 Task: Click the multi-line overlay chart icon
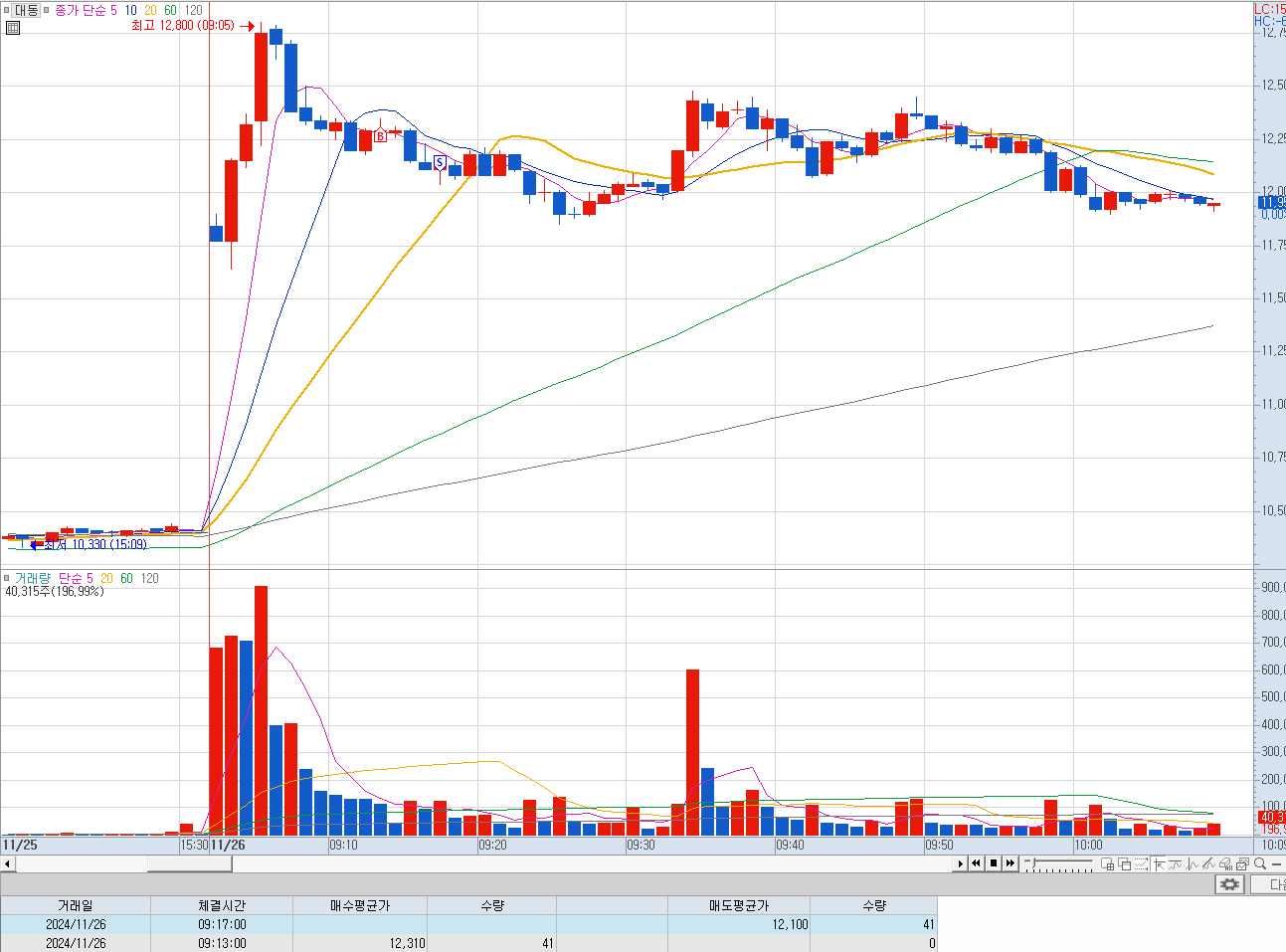1208,863
